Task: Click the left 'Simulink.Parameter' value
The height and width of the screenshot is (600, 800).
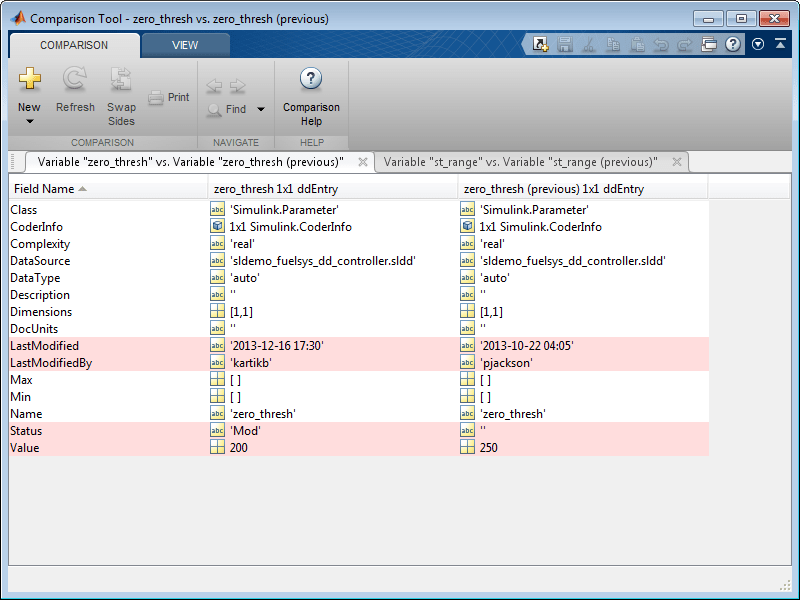Action: click(x=284, y=210)
